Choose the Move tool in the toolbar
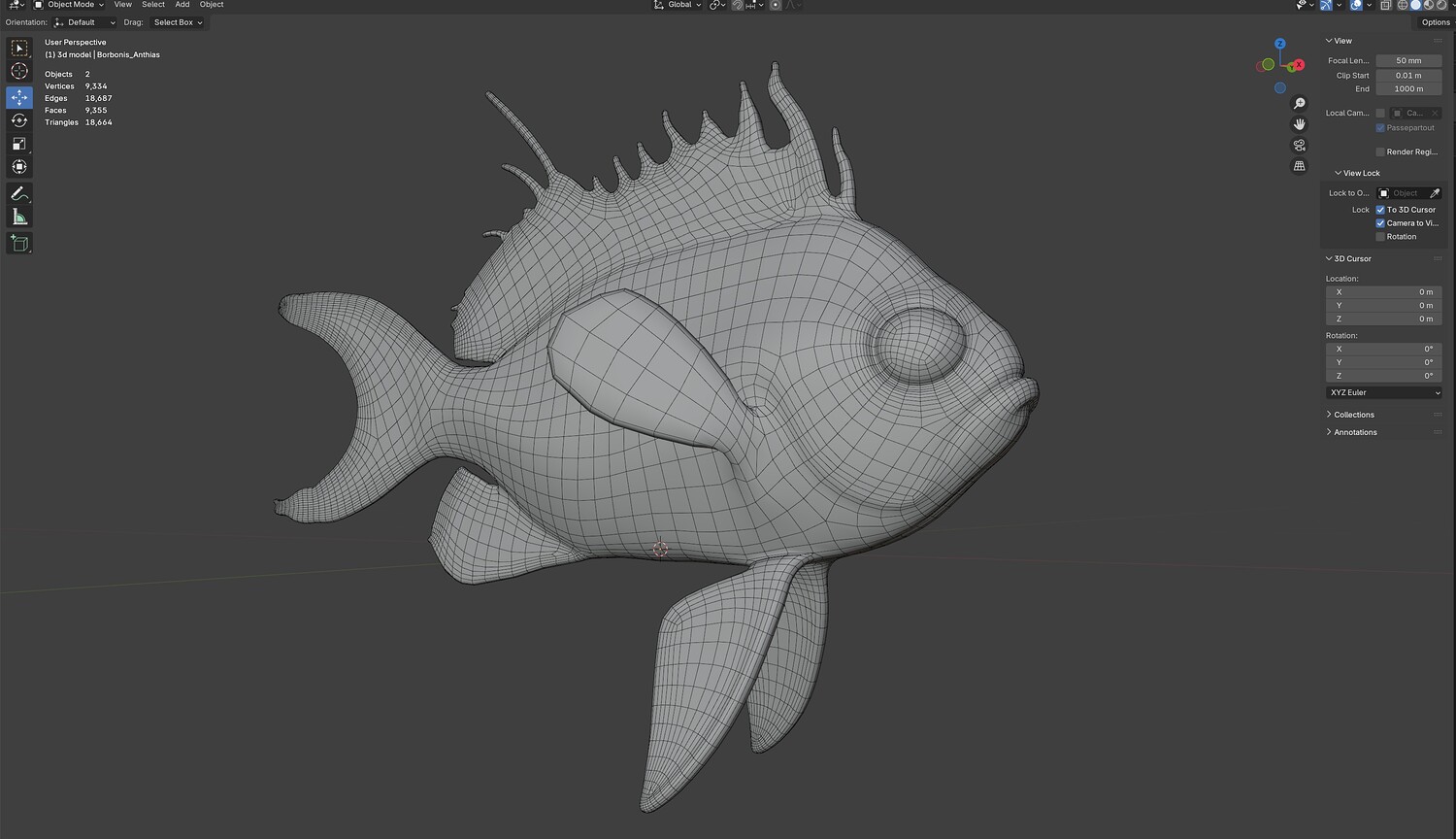 coord(19,97)
